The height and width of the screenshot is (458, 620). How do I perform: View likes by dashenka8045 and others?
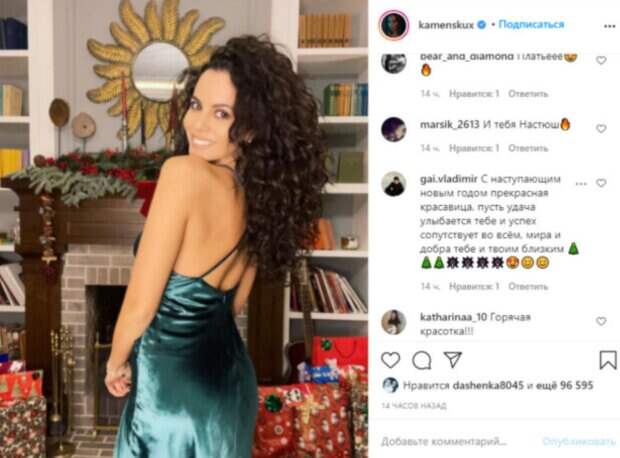(x=498, y=385)
